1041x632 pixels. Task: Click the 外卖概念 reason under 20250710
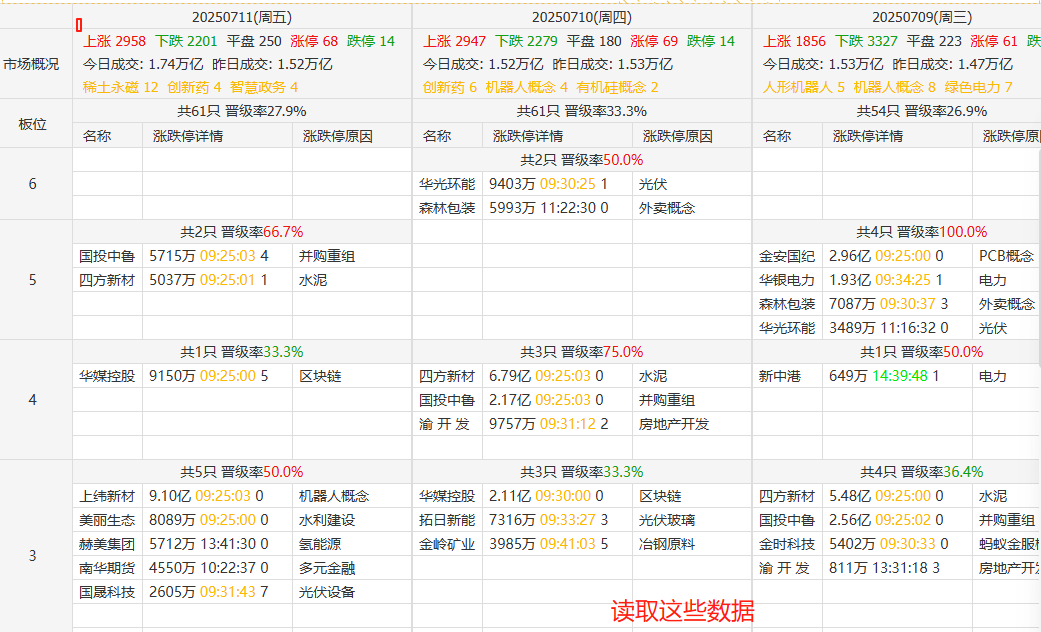coord(667,208)
